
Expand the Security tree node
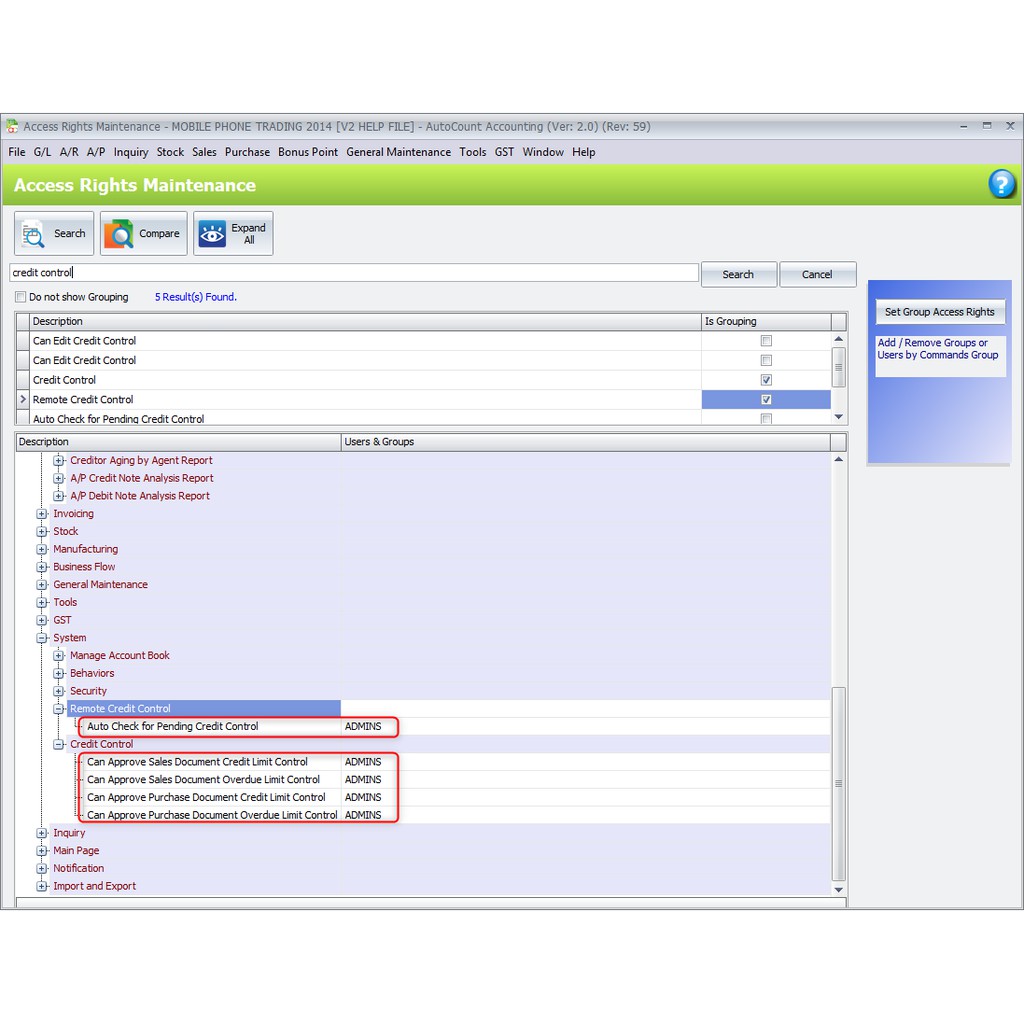click(59, 691)
